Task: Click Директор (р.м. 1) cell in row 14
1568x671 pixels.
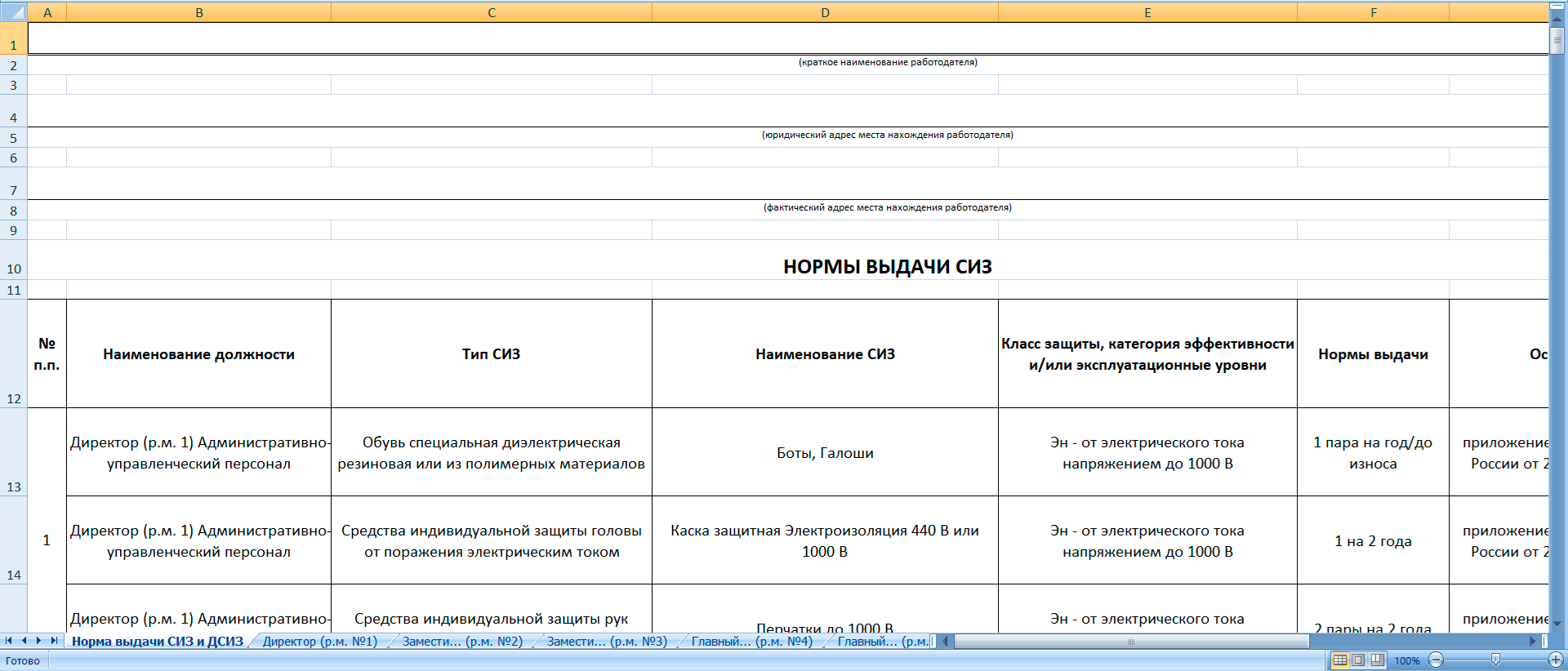Action: pos(198,540)
